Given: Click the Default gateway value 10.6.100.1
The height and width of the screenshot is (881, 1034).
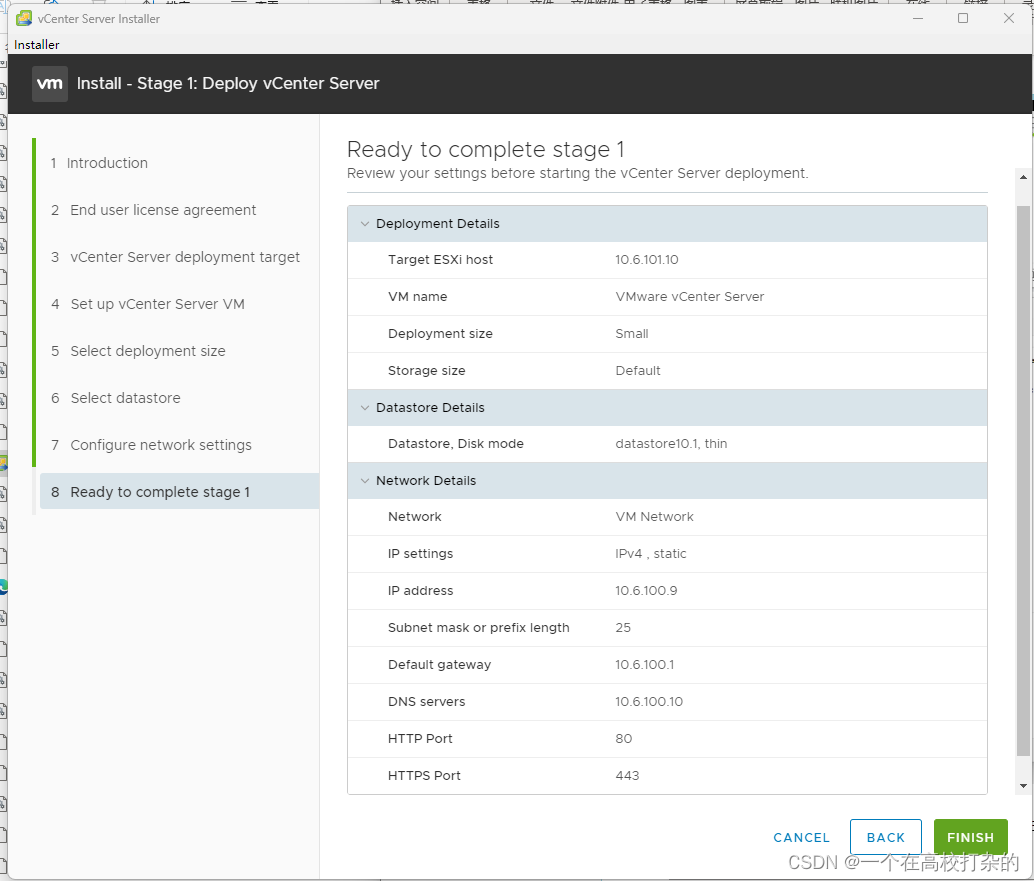Looking at the screenshot, I should tap(645, 665).
